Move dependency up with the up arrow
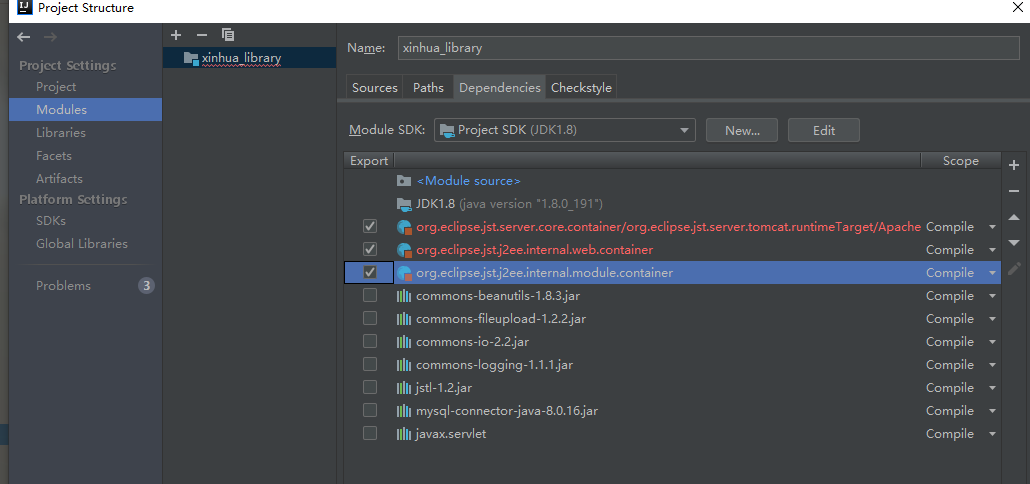This screenshot has height=484, width=1030. click(x=1014, y=217)
